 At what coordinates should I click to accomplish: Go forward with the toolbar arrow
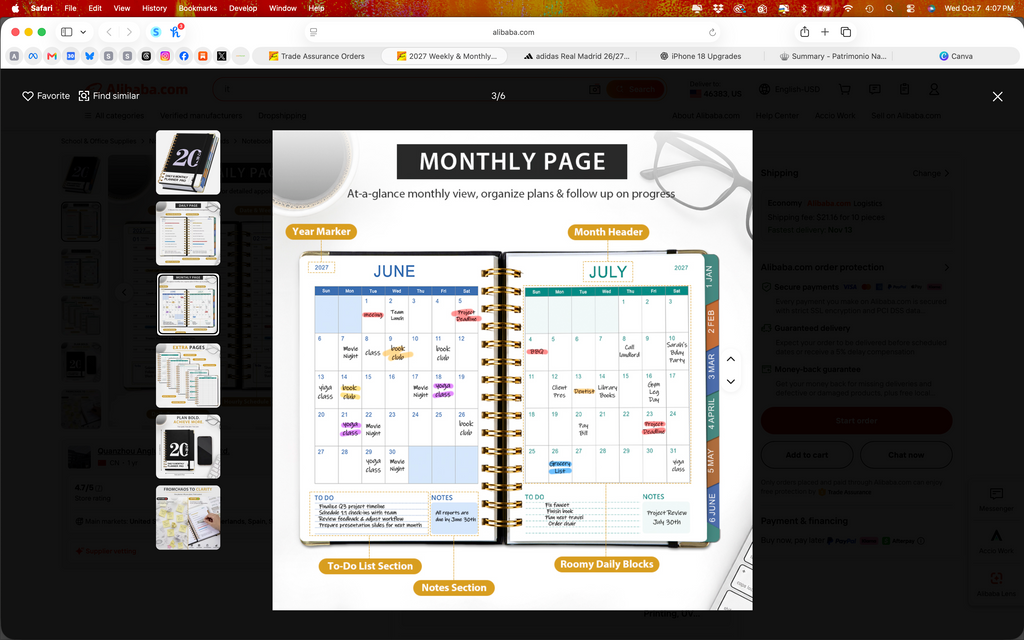129,32
